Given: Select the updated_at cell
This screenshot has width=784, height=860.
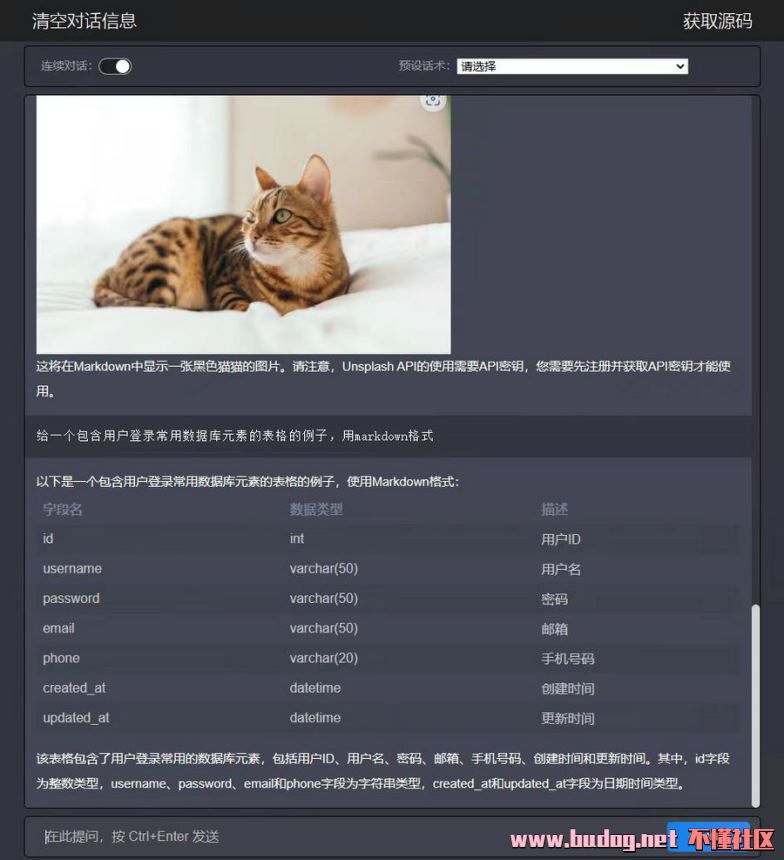Looking at the screenshot, I should point(76,718).
